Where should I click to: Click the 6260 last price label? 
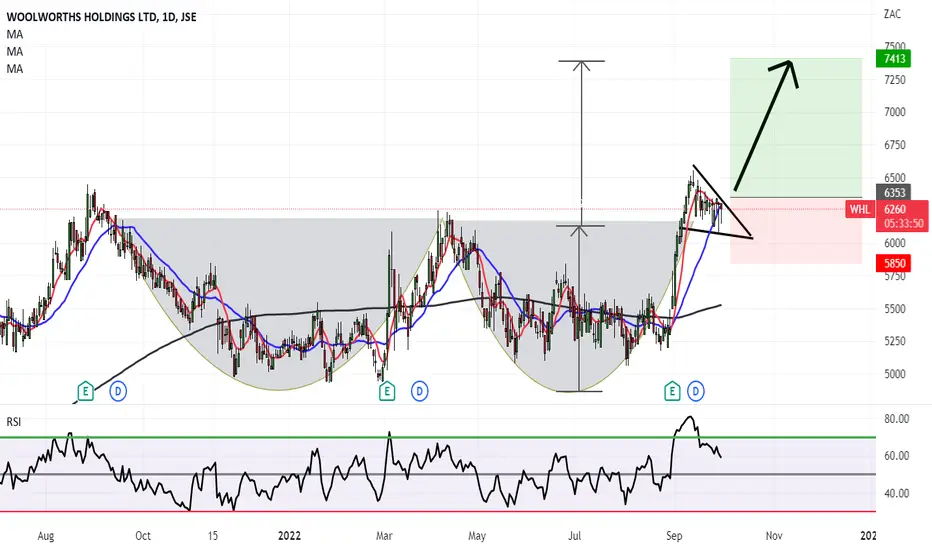point(895,209)
